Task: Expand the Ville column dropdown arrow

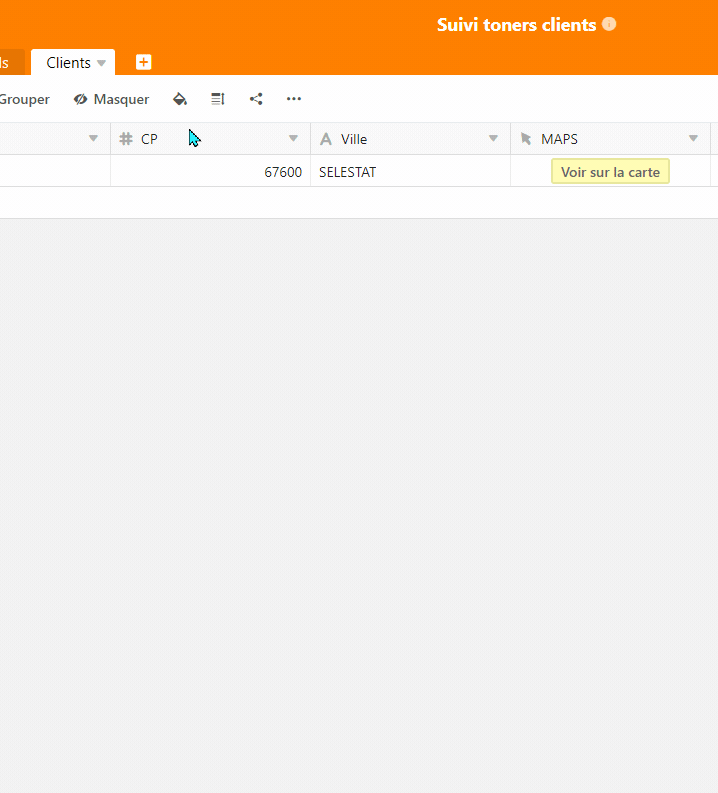Action: (493, 139)
